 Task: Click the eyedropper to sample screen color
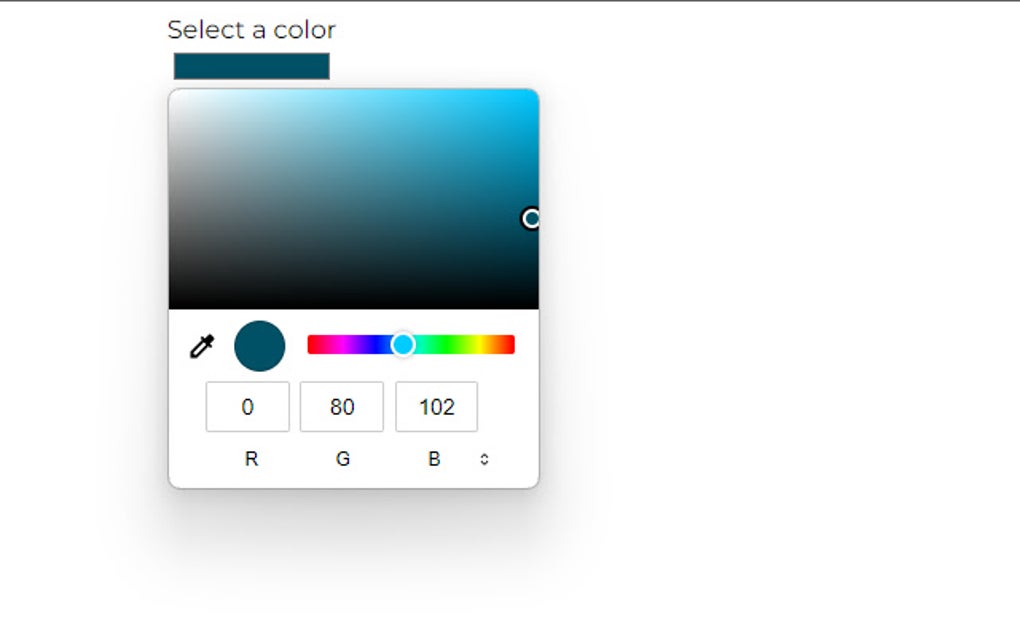(200, 345)
